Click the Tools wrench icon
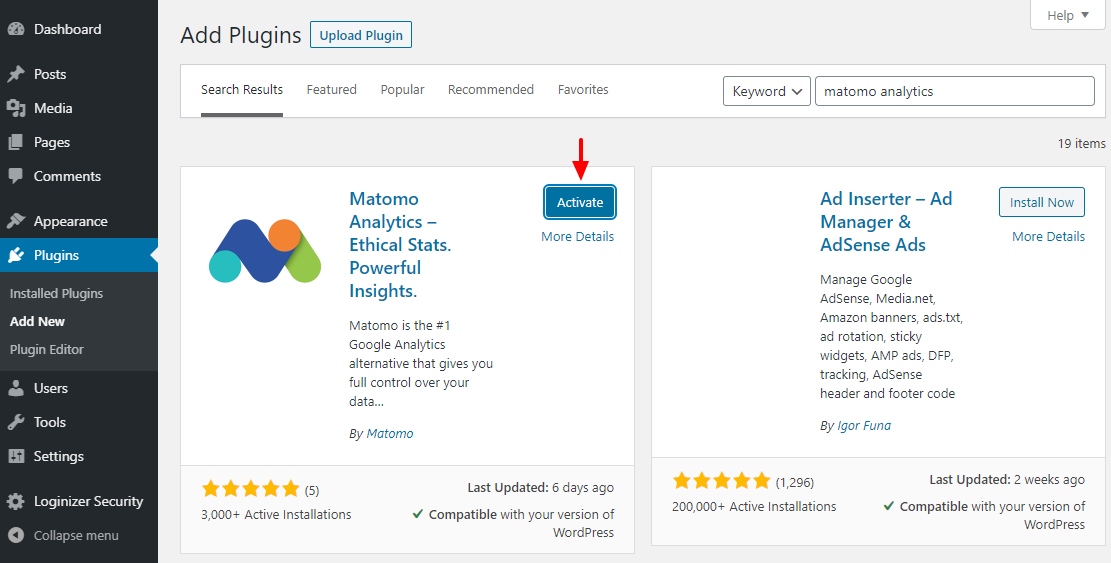This screenshot has height=563, width=1111. (x=16, y=422)
